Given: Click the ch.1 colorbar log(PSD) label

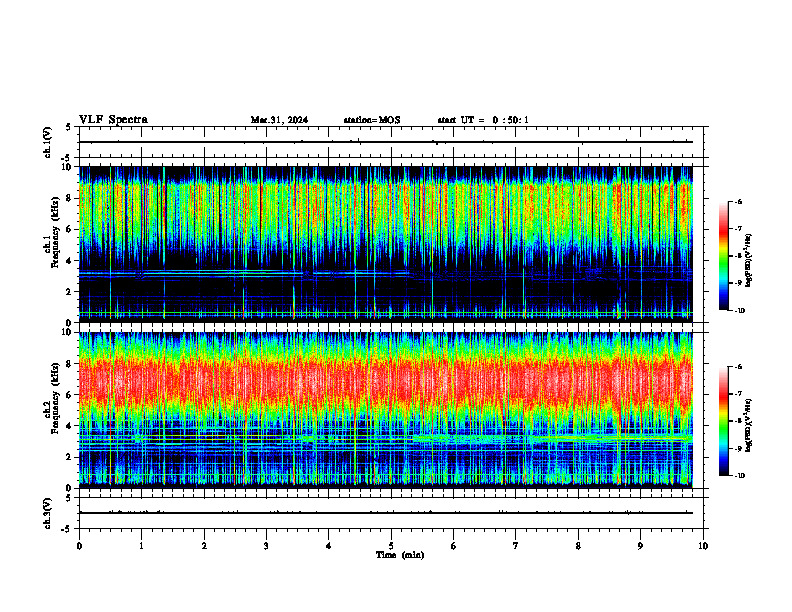Looking at the screenshot, I should tap(749, 261).
